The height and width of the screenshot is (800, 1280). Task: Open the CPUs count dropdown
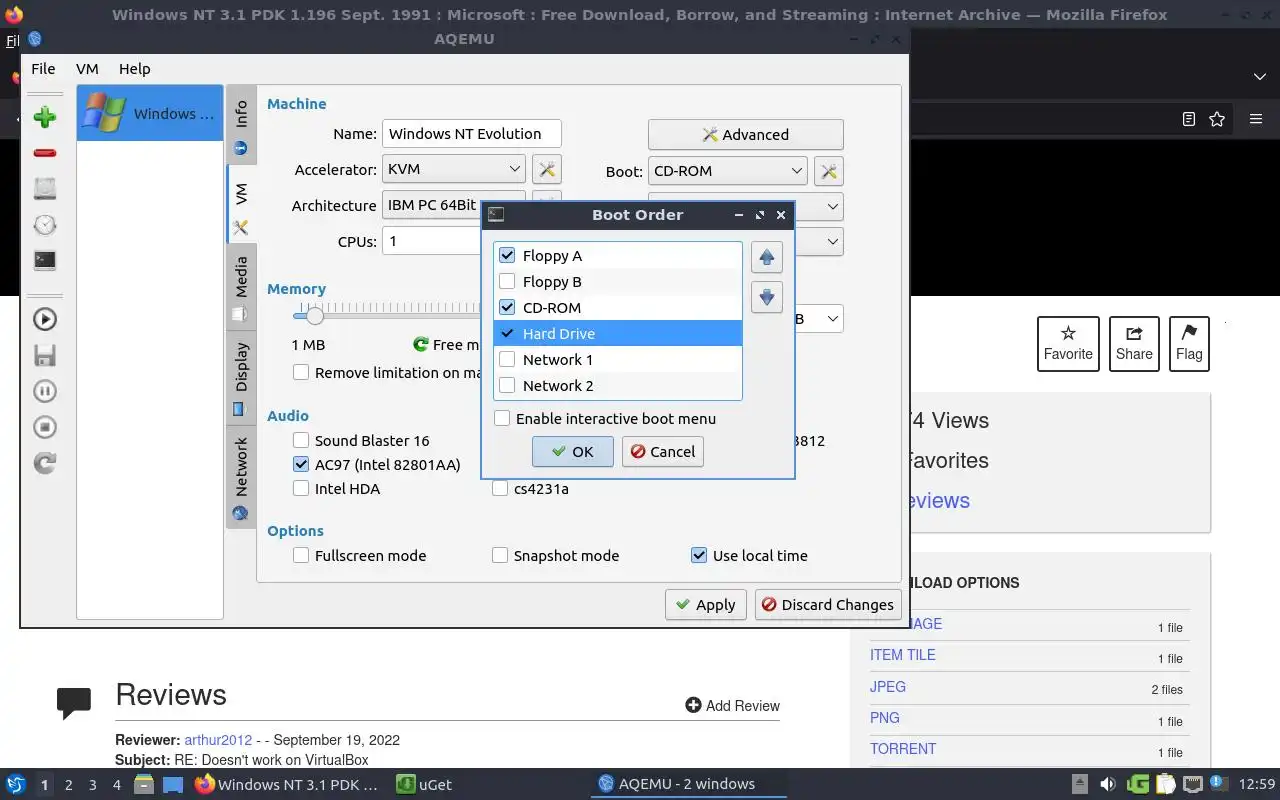point(432,241)
